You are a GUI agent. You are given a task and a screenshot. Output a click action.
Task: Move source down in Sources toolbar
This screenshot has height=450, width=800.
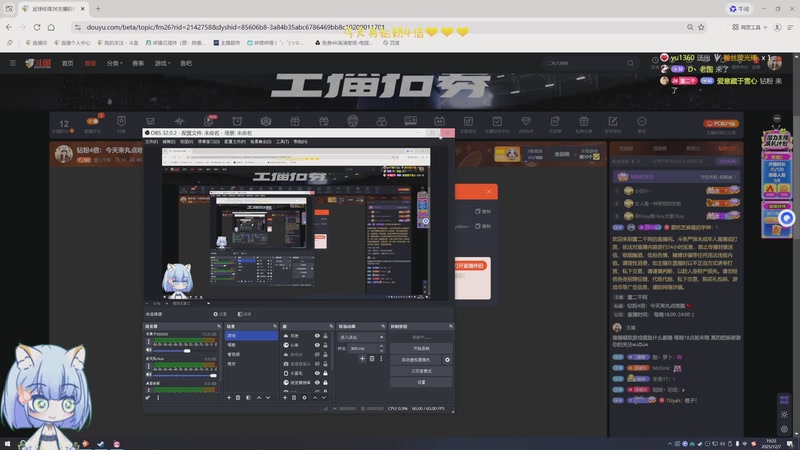point(323,397)
